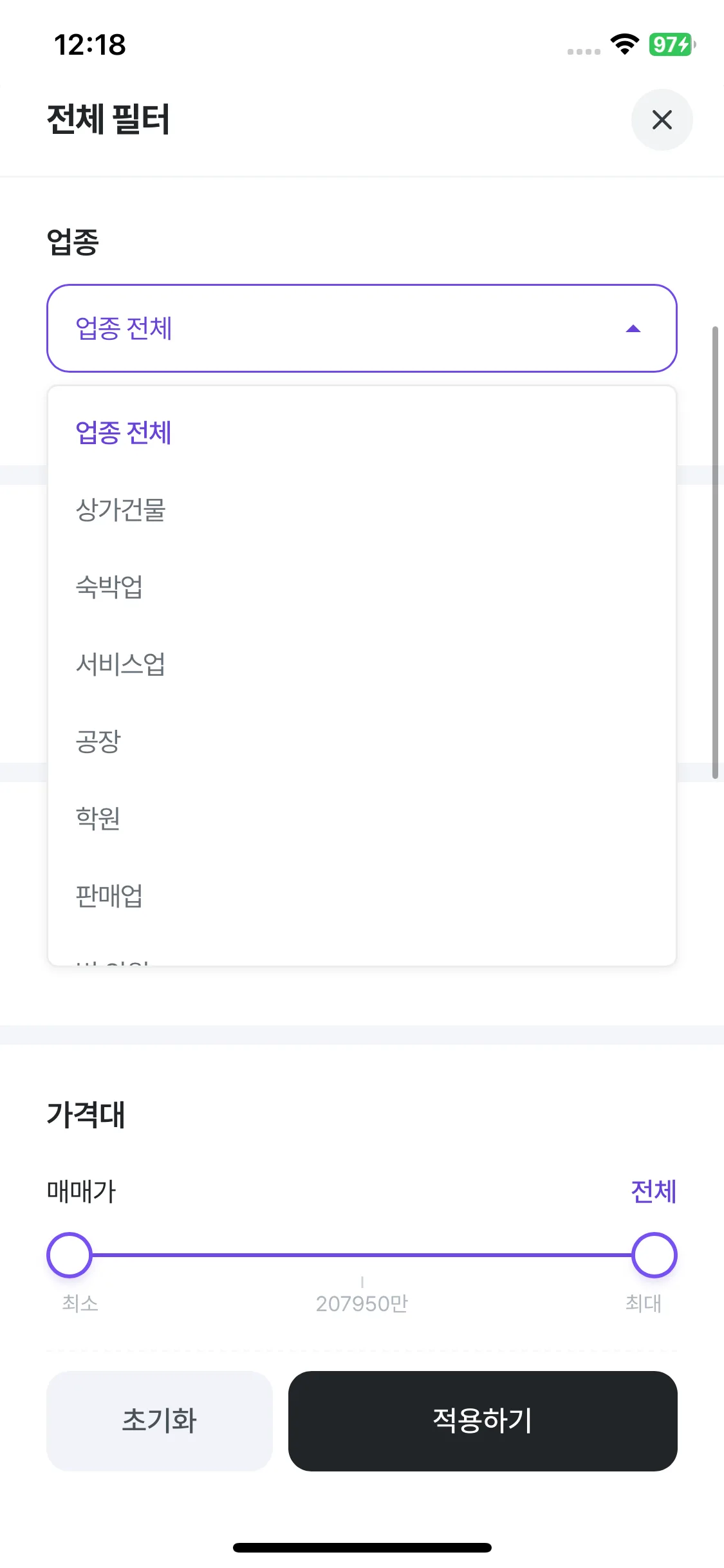The height and width of the screenshot is (1568, 724).
Task: Click the maximum price slider handle
Action: click(x=654, y=1255)
